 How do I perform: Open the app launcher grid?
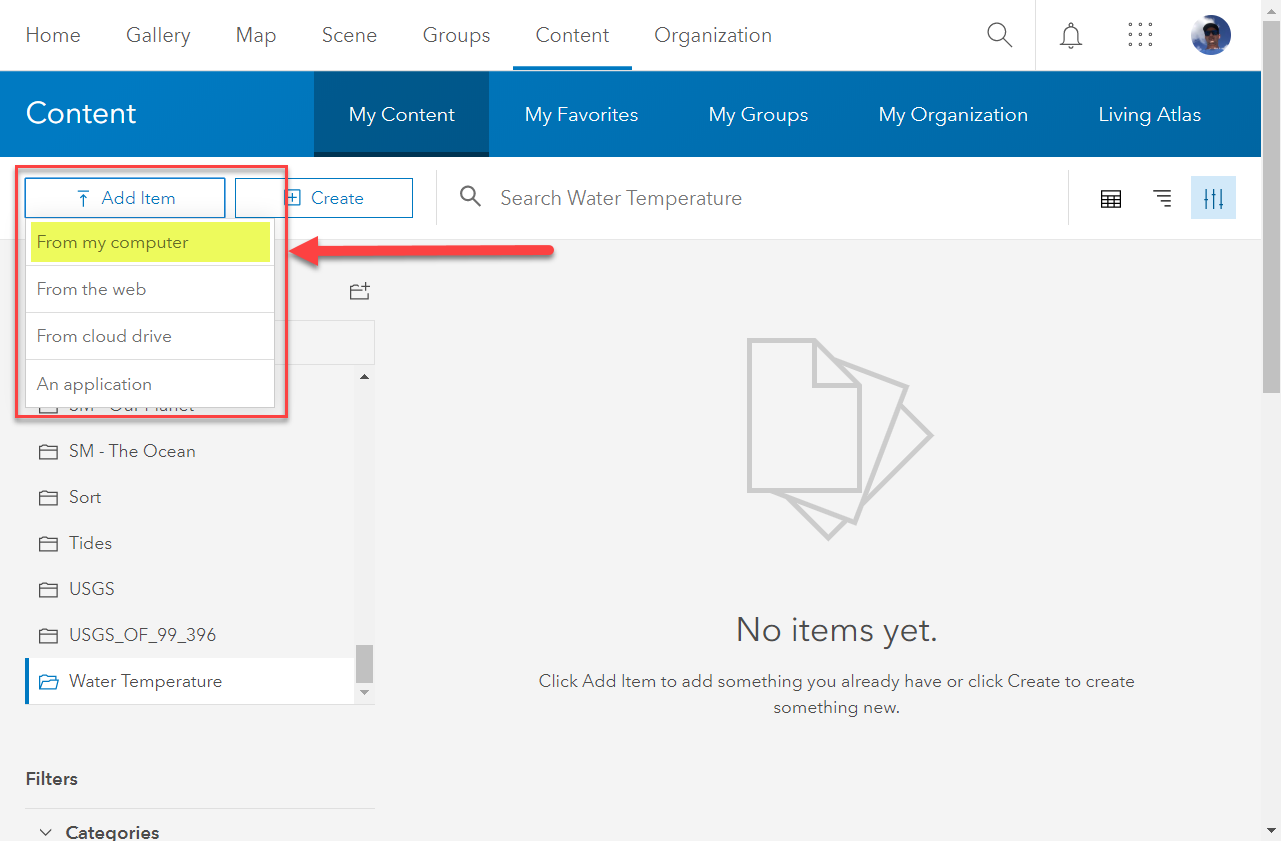click(x=1140, y=35)
